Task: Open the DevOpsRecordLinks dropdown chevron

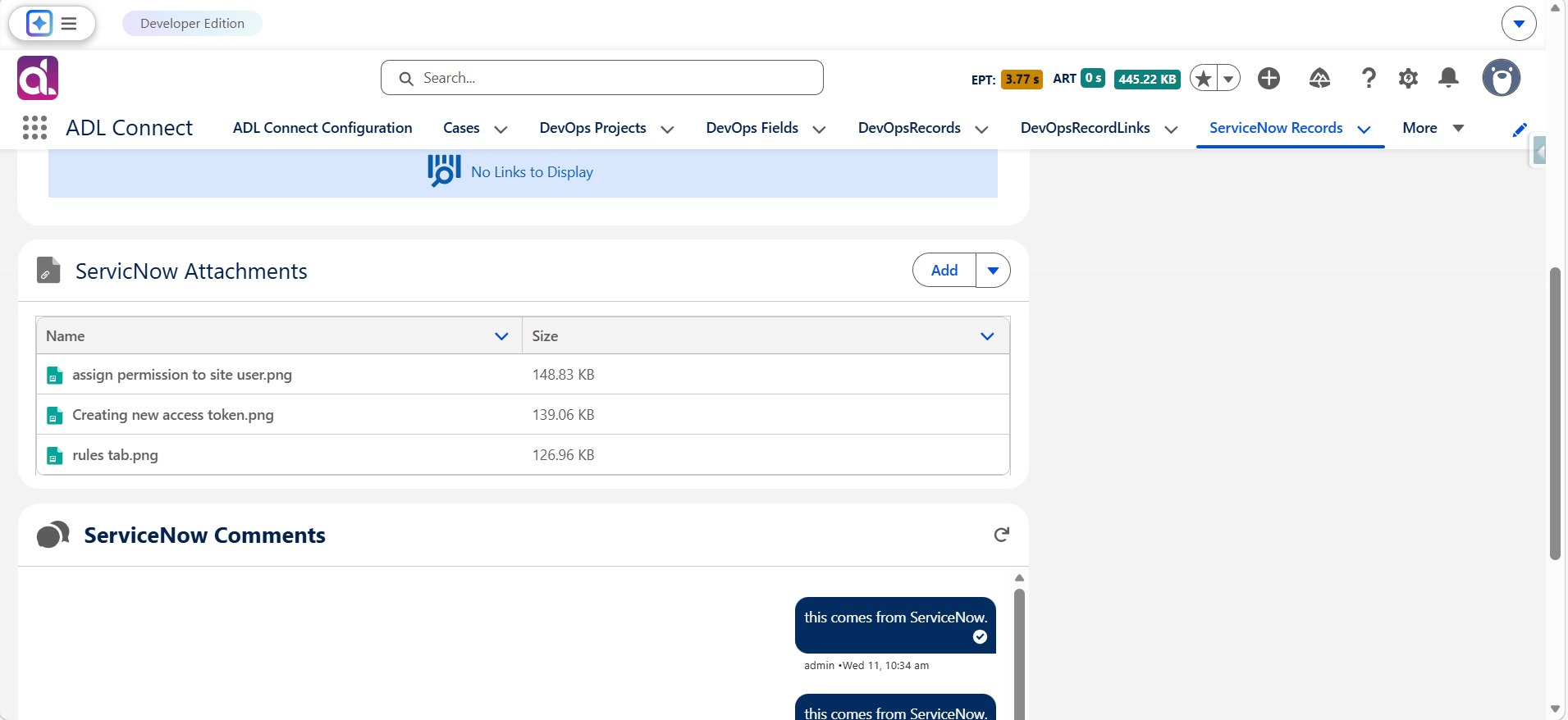Action: coord(1171,130)
